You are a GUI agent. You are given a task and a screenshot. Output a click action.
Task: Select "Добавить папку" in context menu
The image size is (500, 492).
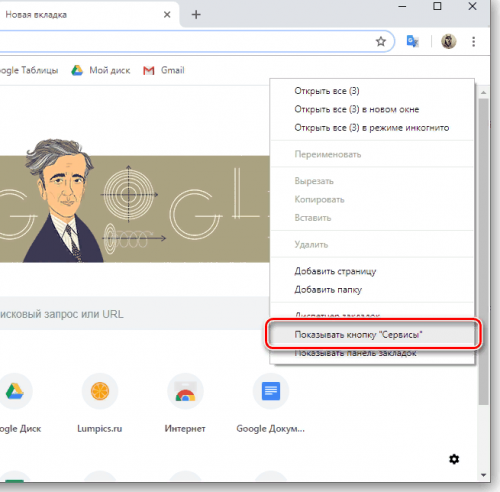372,289
